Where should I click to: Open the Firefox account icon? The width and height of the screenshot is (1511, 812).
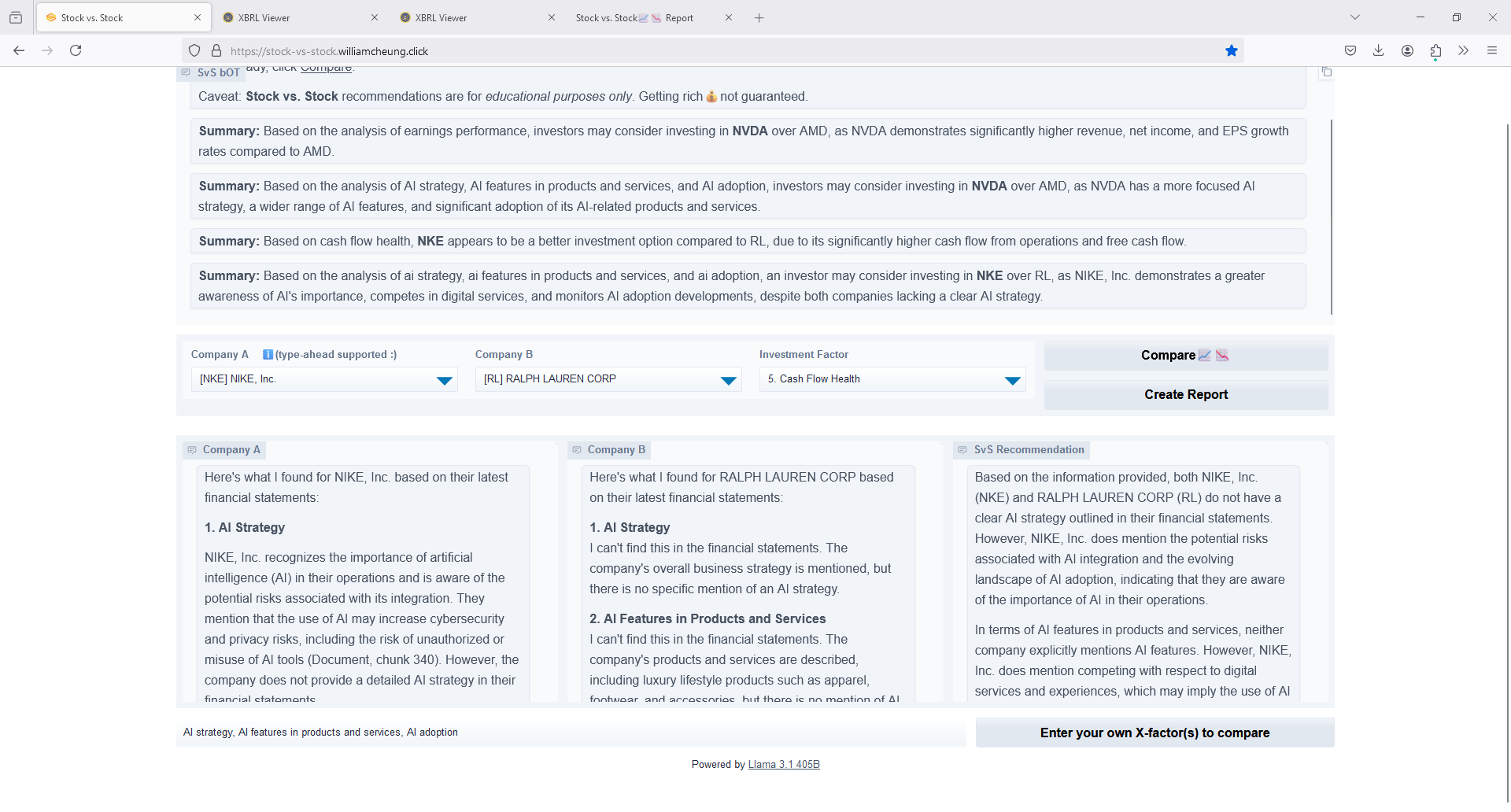point(1407,50)
